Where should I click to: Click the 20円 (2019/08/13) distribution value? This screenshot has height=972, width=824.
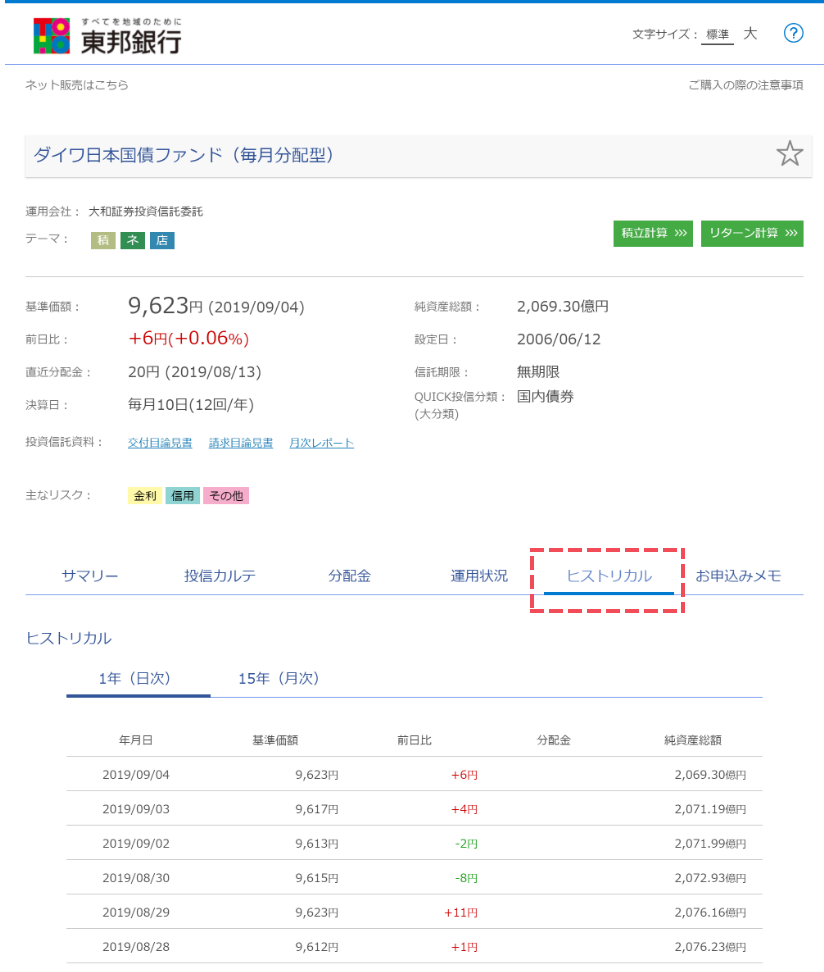coord(195,372)
